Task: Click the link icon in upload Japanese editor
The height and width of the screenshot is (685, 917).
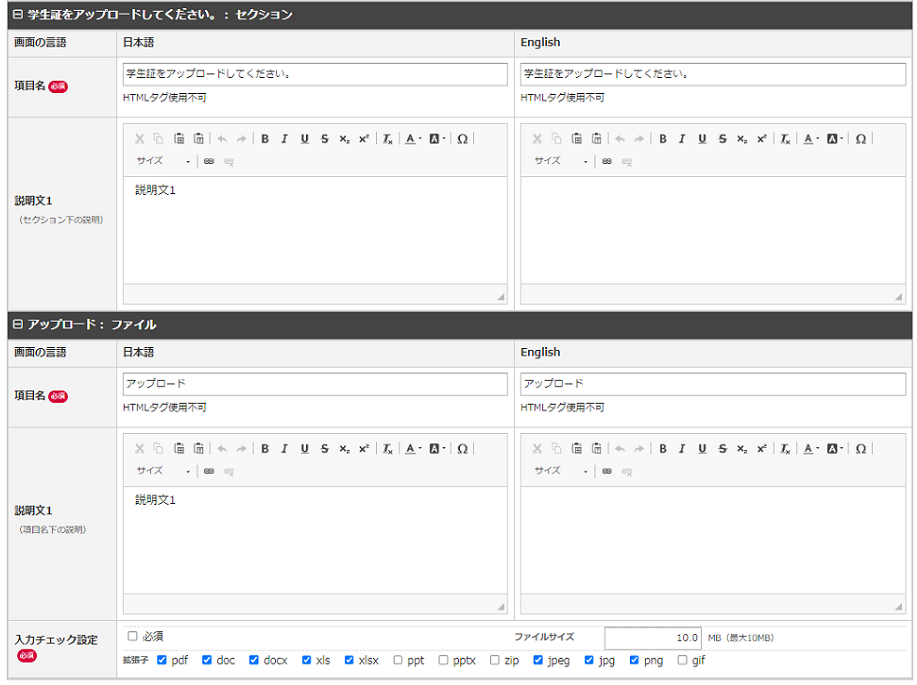Action: pyautogui.click(x=209, y=471)
